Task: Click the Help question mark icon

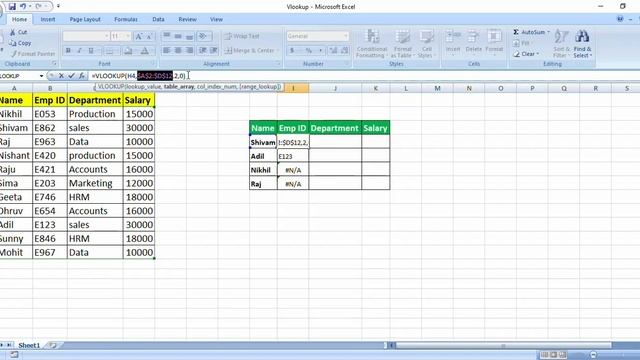Action: [x=620, y=19]
